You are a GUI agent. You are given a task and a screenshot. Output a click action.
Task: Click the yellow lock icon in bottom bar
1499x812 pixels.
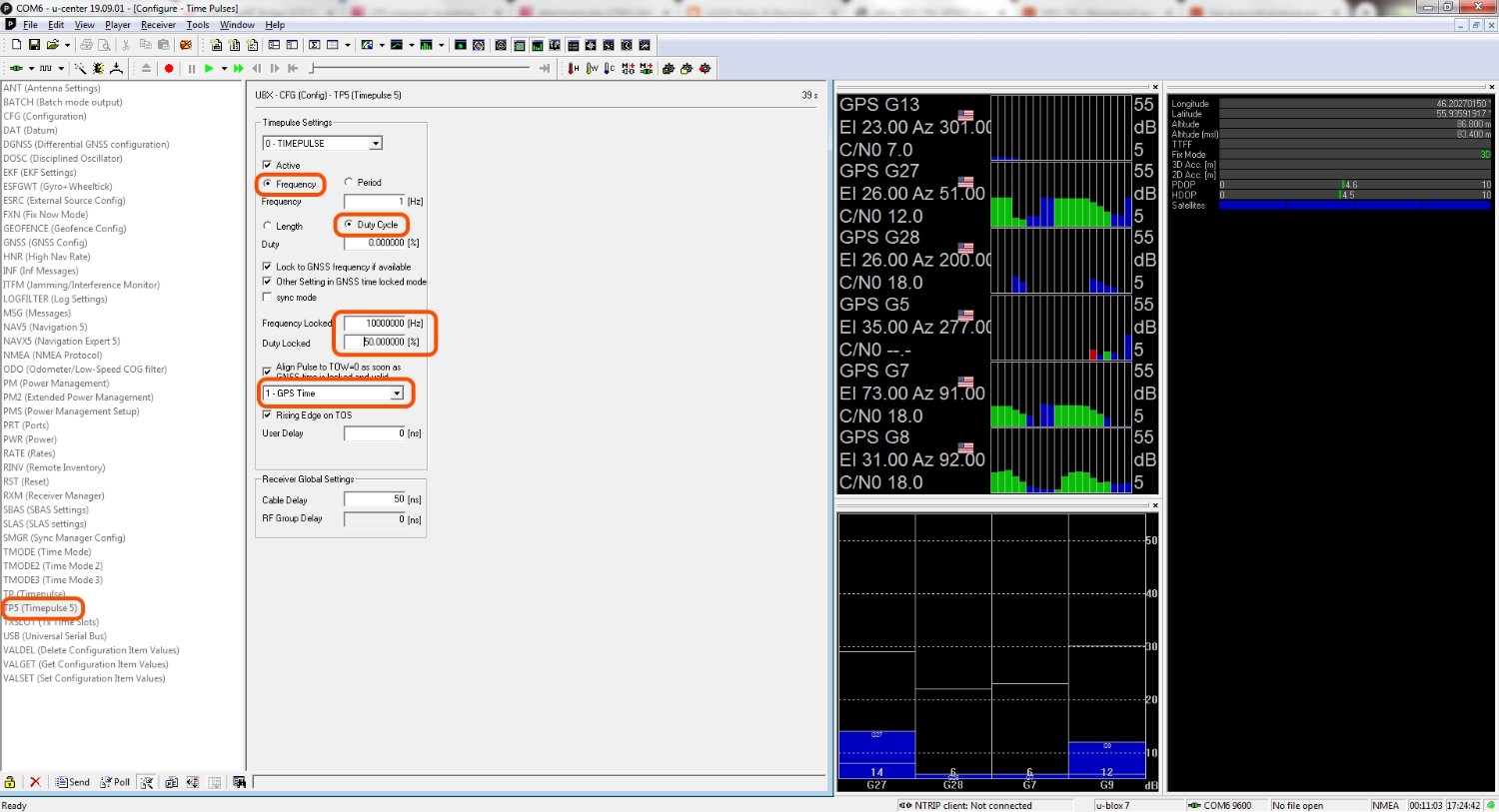click(10, 782)
